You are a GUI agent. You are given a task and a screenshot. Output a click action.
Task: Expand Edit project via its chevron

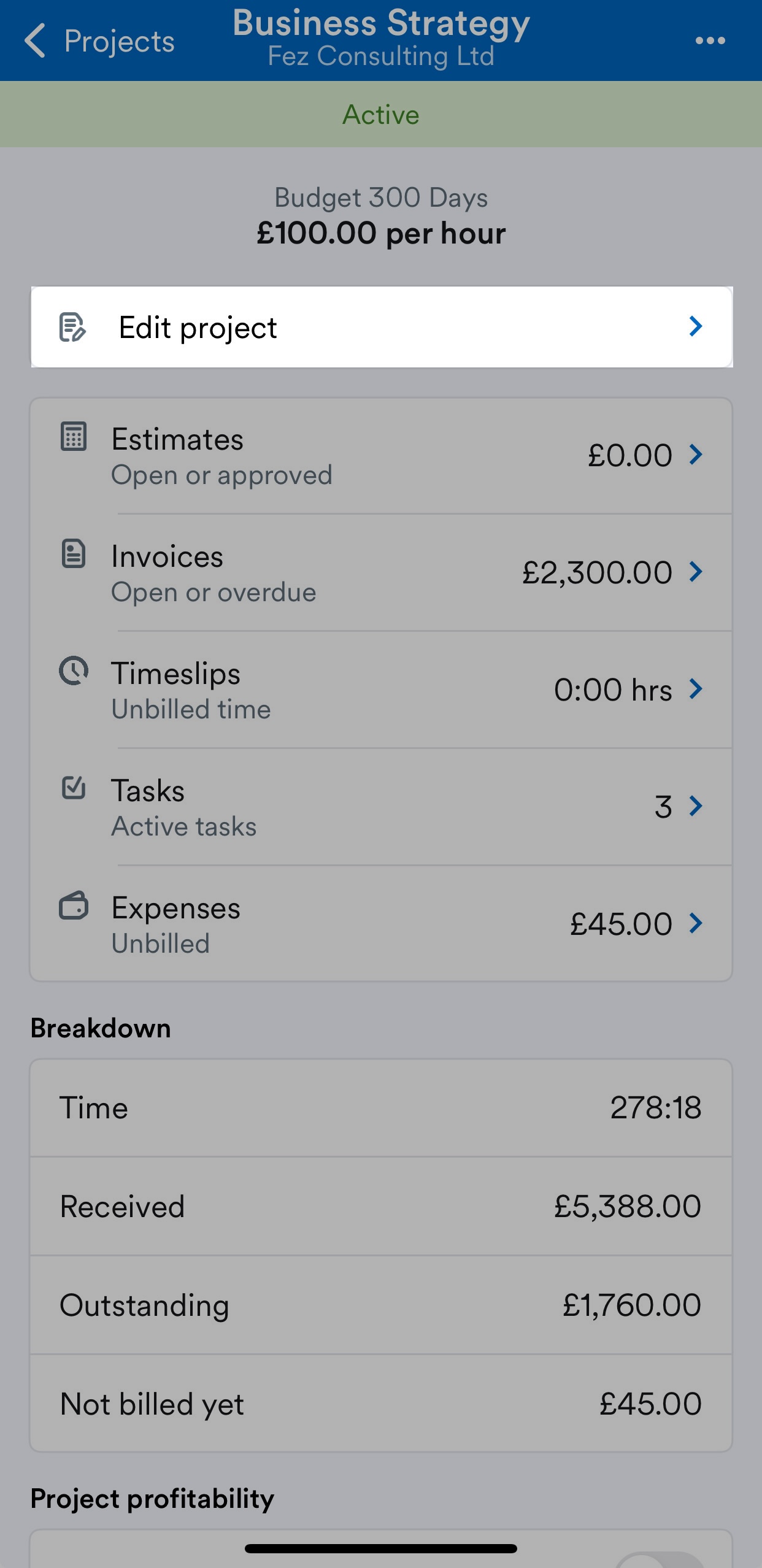[695, 326]
